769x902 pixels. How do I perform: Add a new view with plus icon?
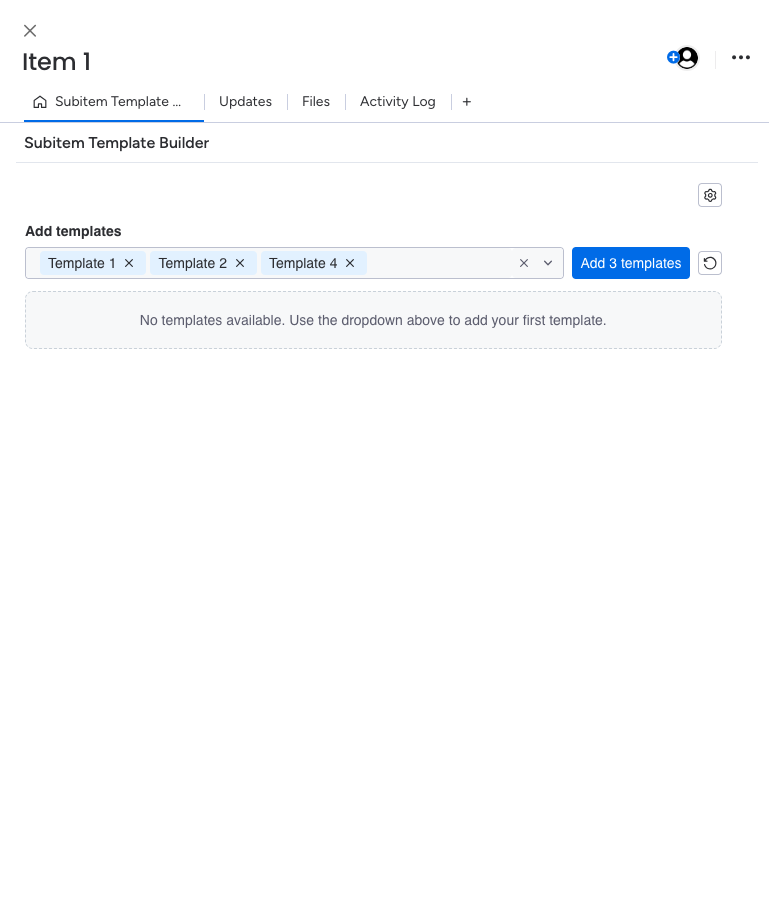(x=467, y=102)
